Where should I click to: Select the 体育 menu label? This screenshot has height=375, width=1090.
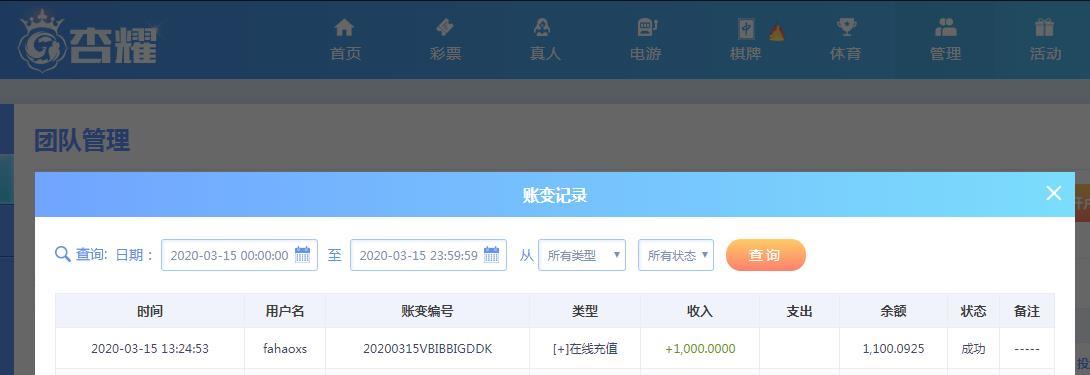click(845, 54)
